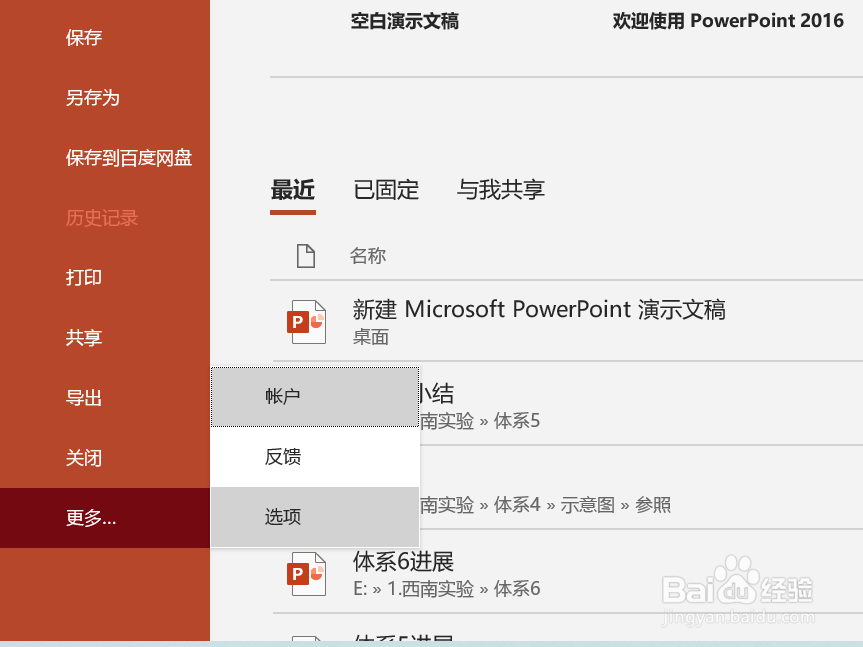
Task: Sort by 名称 (Name) column header
Action: click(368, 256)
